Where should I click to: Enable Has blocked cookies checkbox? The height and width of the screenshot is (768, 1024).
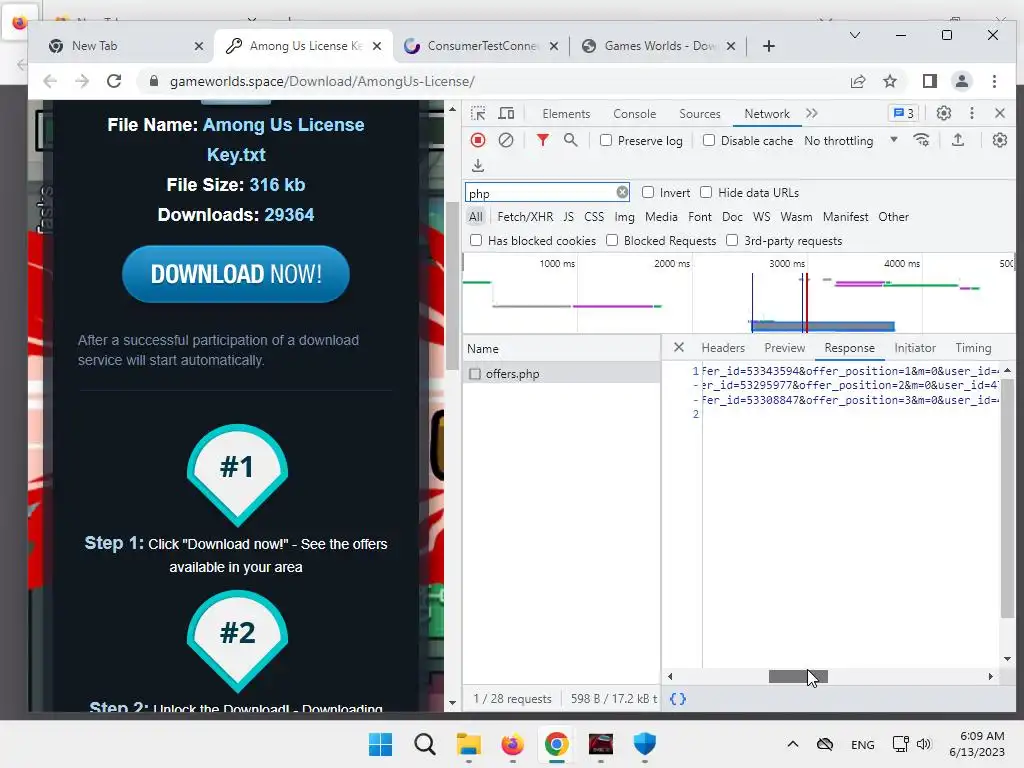pos(476,240)
